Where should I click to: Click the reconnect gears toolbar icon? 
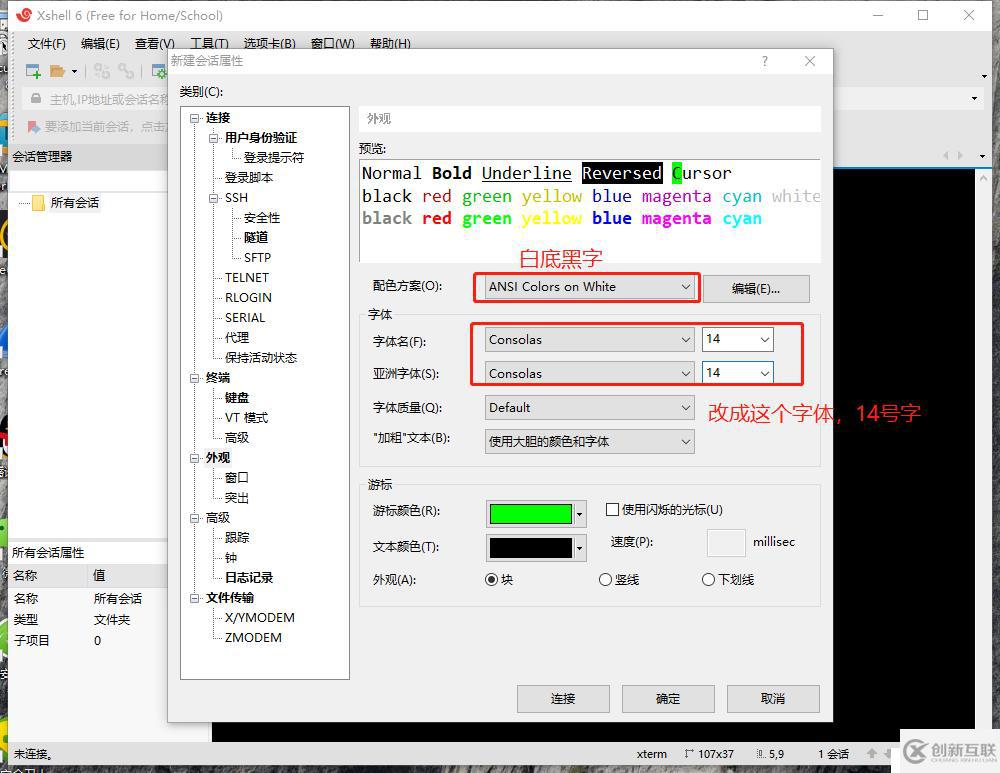pos(126,71)
